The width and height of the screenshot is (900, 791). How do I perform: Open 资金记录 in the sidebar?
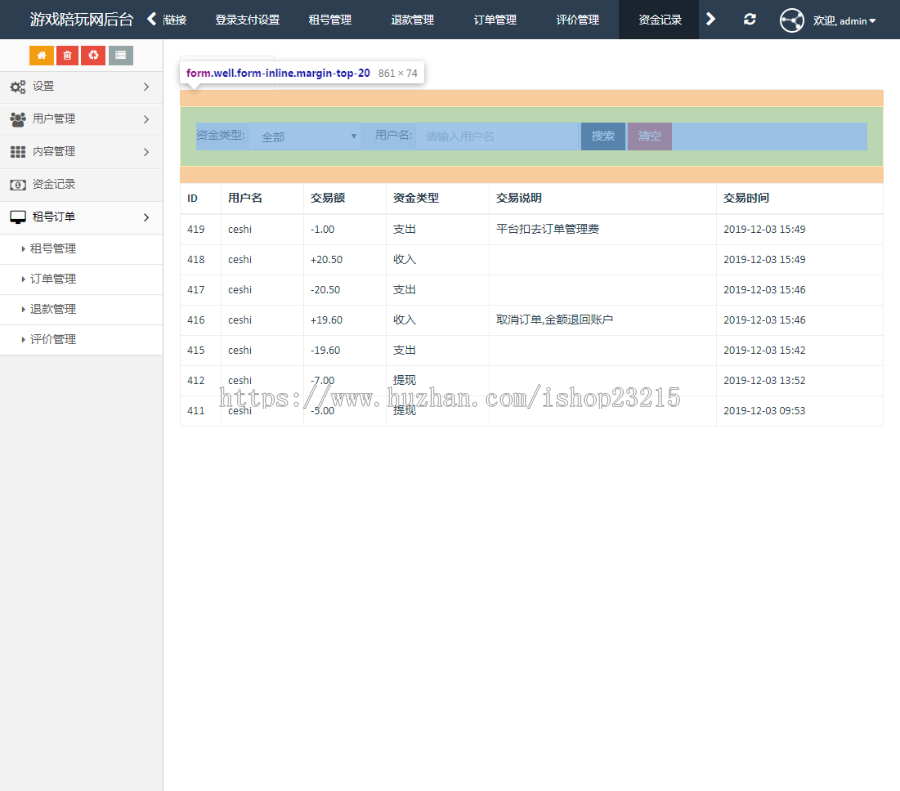point(54,184)
